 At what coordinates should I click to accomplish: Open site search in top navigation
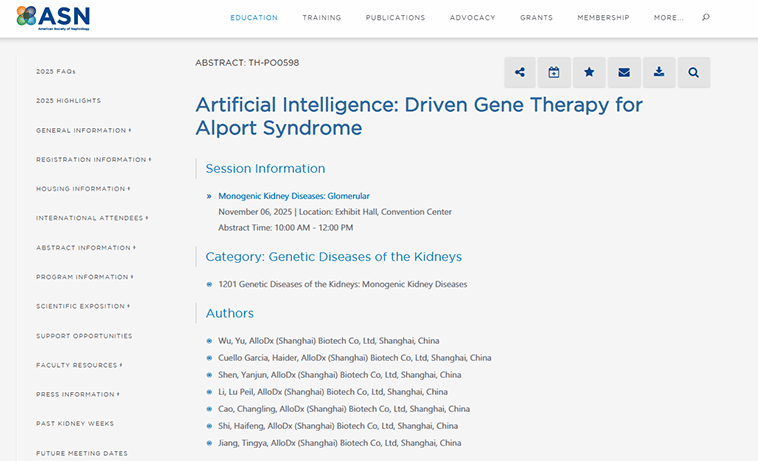706,17
